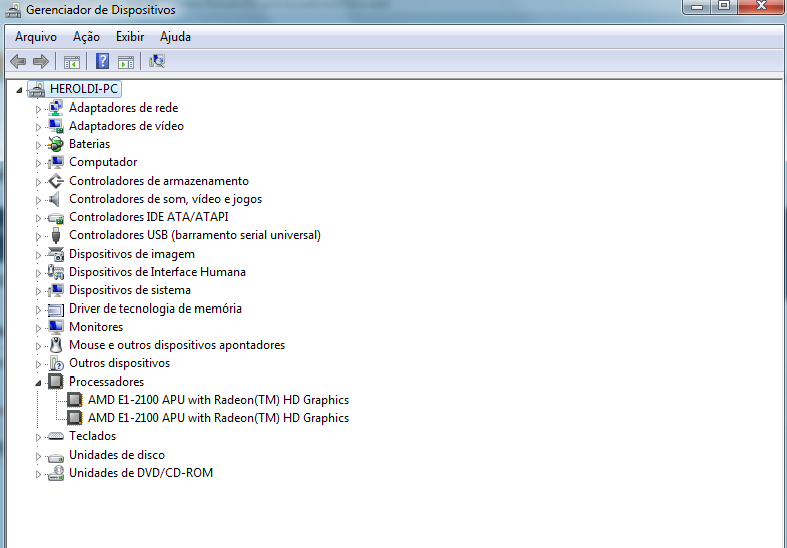Expand Controladores USB category

tap(38, 236)
